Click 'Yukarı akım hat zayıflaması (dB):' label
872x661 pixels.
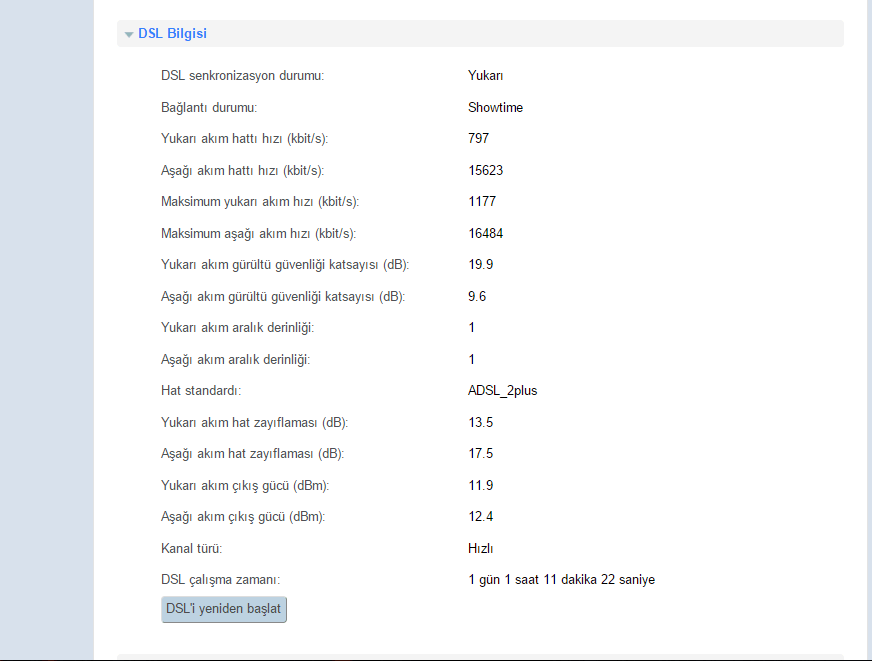pyautogui.click(x=255, y=423)
